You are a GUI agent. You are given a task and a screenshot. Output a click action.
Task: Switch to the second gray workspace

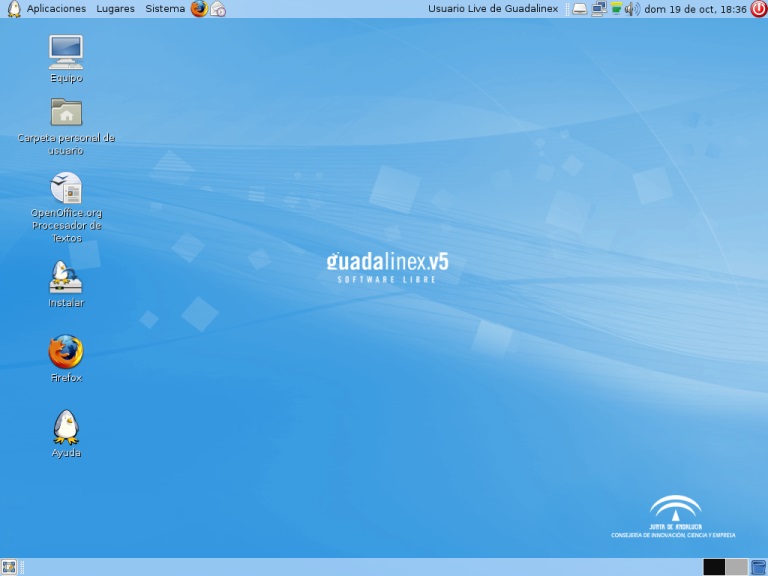[x=736, y=567]
